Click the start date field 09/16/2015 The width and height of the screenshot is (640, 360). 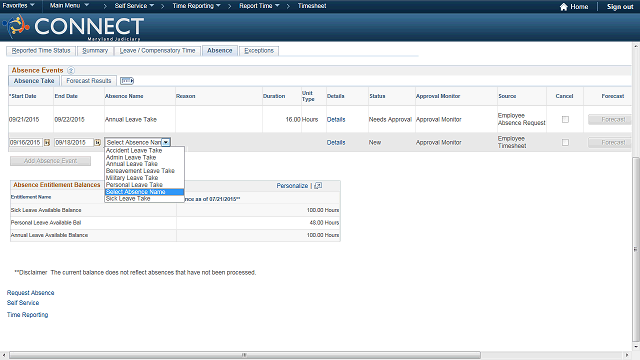pyautogui.click(x=25, y=142)
